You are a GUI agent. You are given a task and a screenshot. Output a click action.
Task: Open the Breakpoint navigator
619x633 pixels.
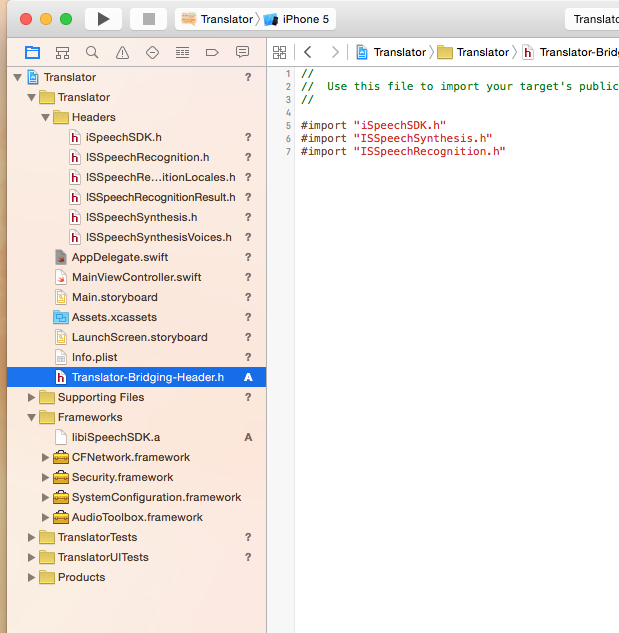(212, 52)
